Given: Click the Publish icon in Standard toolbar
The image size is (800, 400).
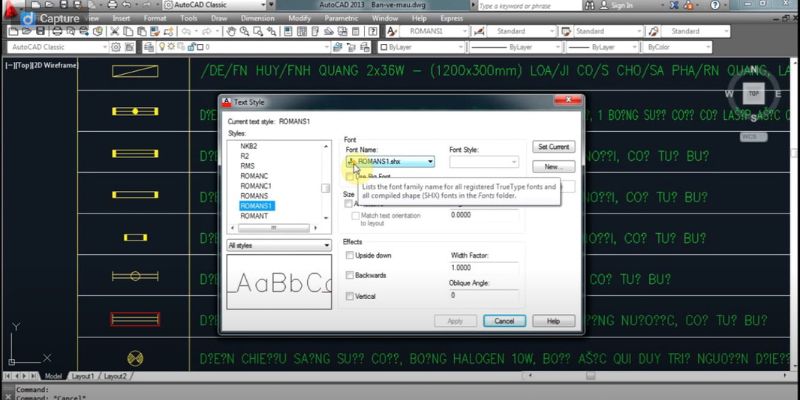Looking at the screenshot, I should click(x=84, y=31).
